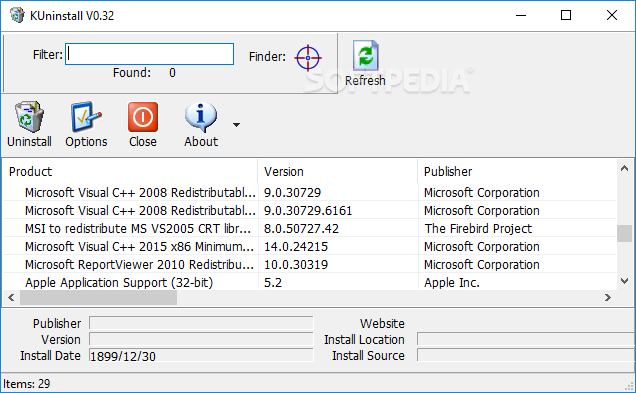Click the Uninstall trash bin icon
This screenshot has height=393, width=636.
point(29,117)
